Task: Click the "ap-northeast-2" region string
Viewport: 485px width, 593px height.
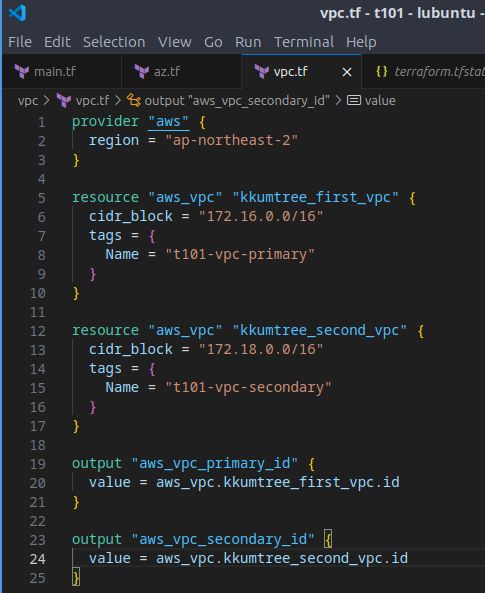Action: [x=232, y=141]
